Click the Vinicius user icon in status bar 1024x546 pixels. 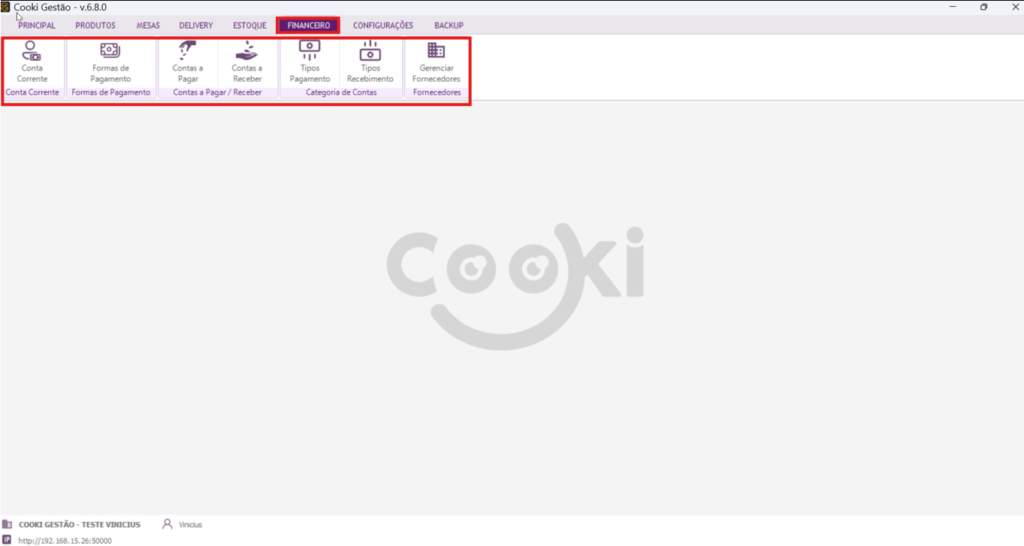click(x=167, y=523)
